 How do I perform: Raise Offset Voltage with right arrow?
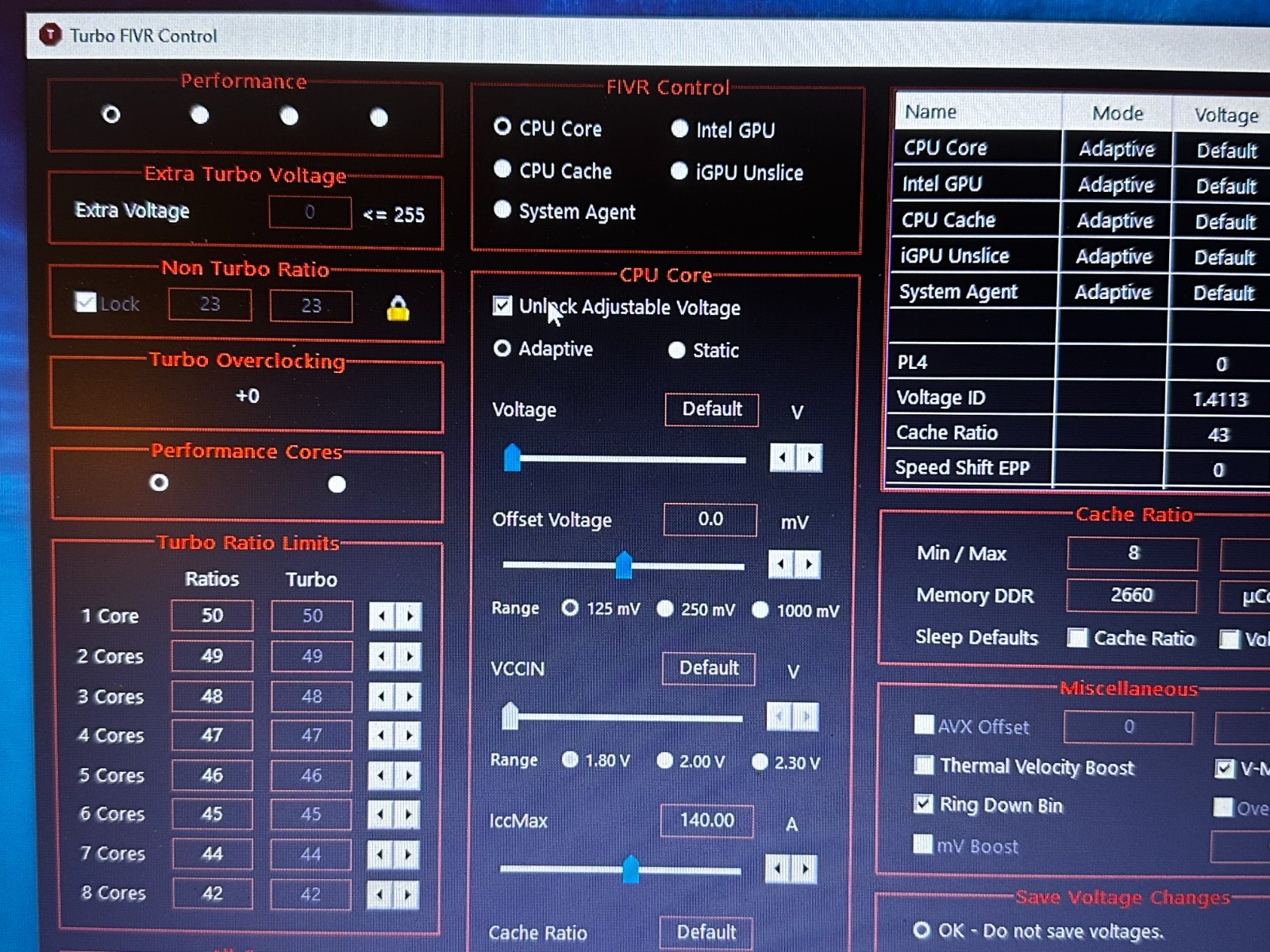pyautogui.click(x=808, y=564)
